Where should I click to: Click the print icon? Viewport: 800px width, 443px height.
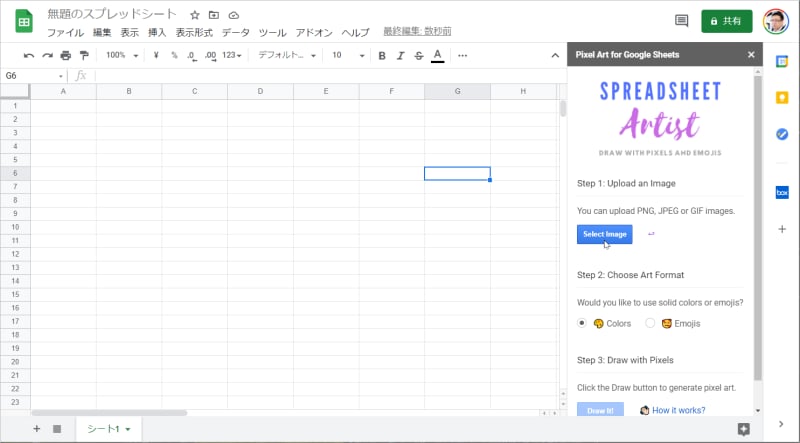click(66, 55)
